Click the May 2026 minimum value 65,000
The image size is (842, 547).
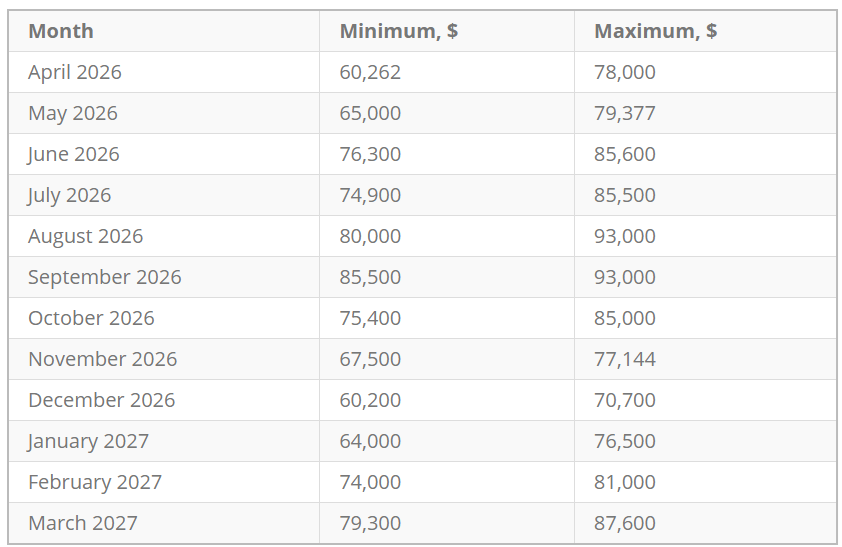click(x=370, y=113)
